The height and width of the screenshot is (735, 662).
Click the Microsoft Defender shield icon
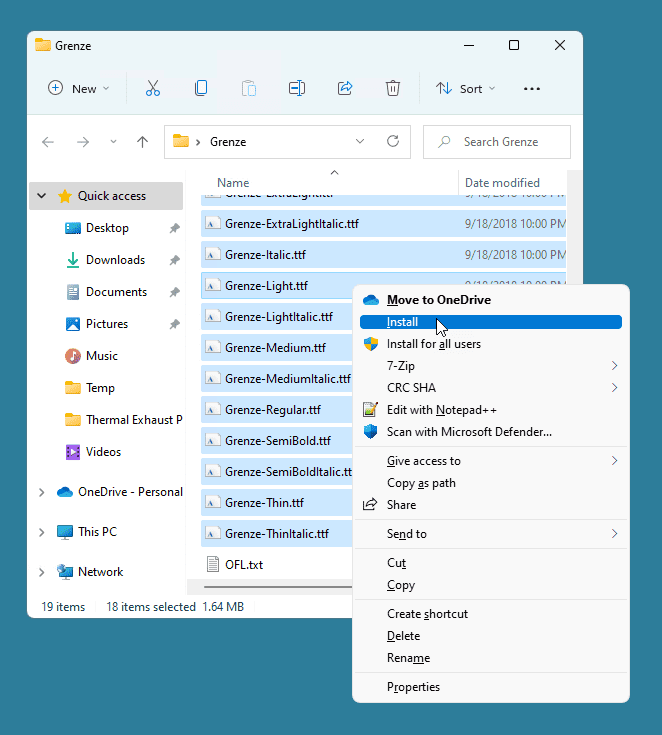pyautogui.click(x=370, y=431)
